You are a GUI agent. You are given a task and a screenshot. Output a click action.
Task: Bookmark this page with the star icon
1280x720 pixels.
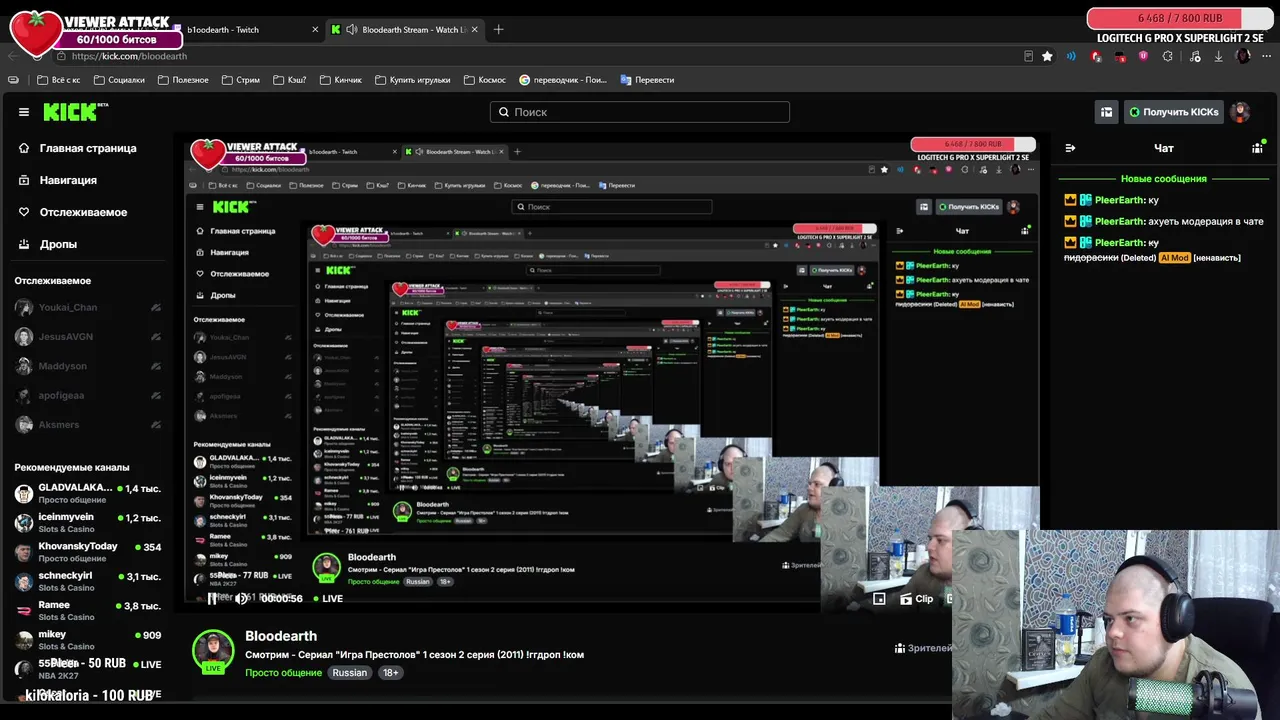click(x=1047, y=56)
